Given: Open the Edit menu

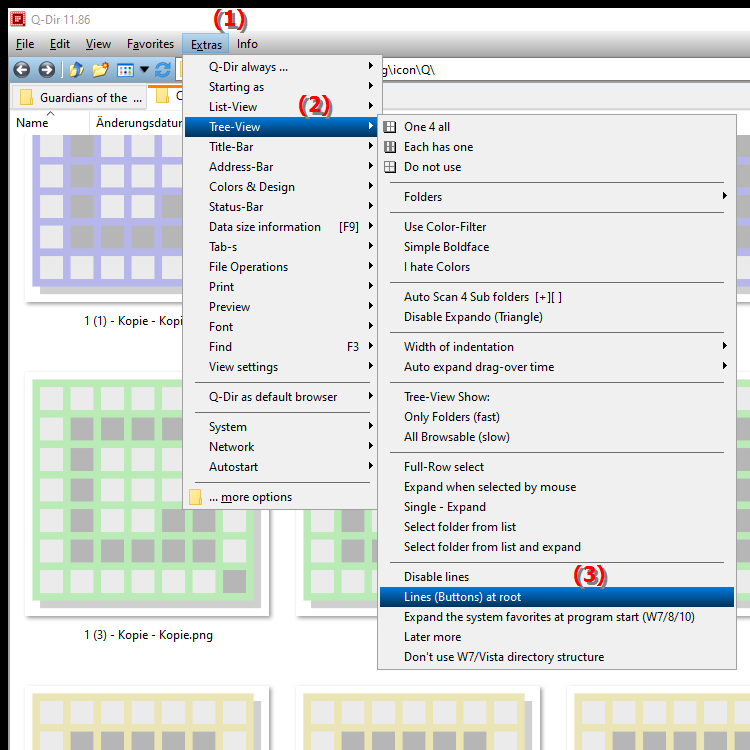Looking at the screenshot, I should 60,44.
